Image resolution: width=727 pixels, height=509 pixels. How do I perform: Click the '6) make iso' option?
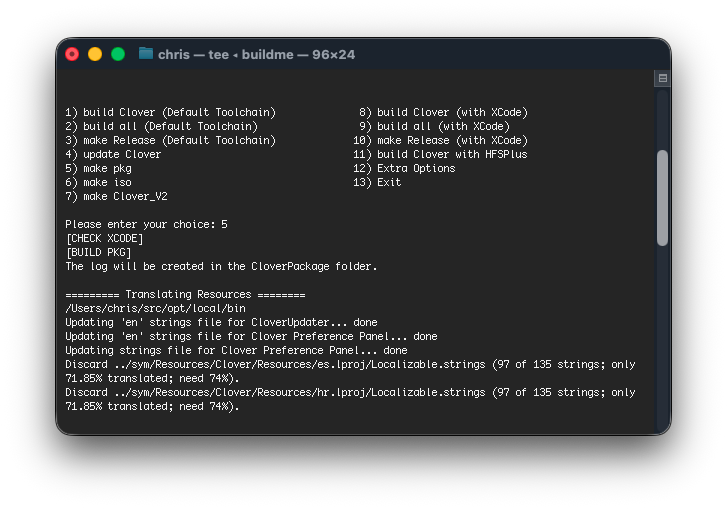(x=98, y=182)
